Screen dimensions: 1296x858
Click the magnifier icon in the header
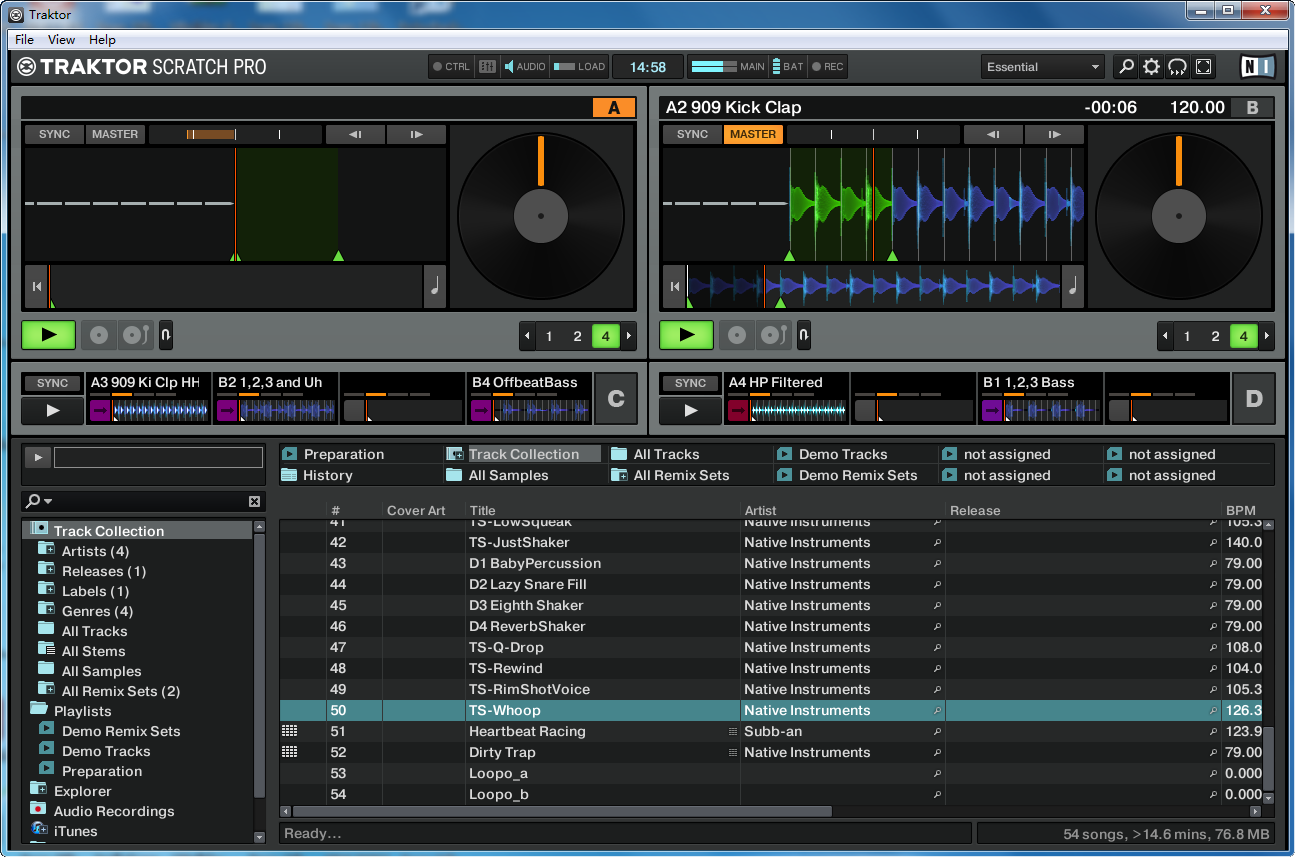click(x=1126, y=67)
